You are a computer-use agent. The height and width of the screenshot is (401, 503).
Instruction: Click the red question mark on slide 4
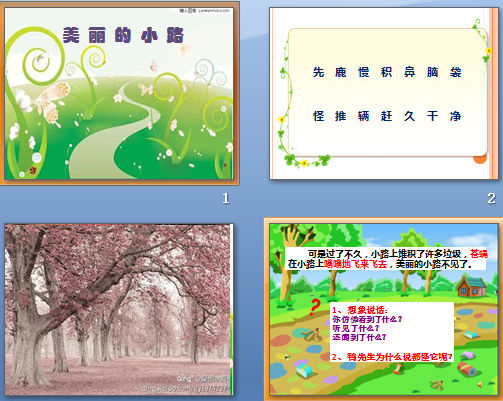point(314,307)
